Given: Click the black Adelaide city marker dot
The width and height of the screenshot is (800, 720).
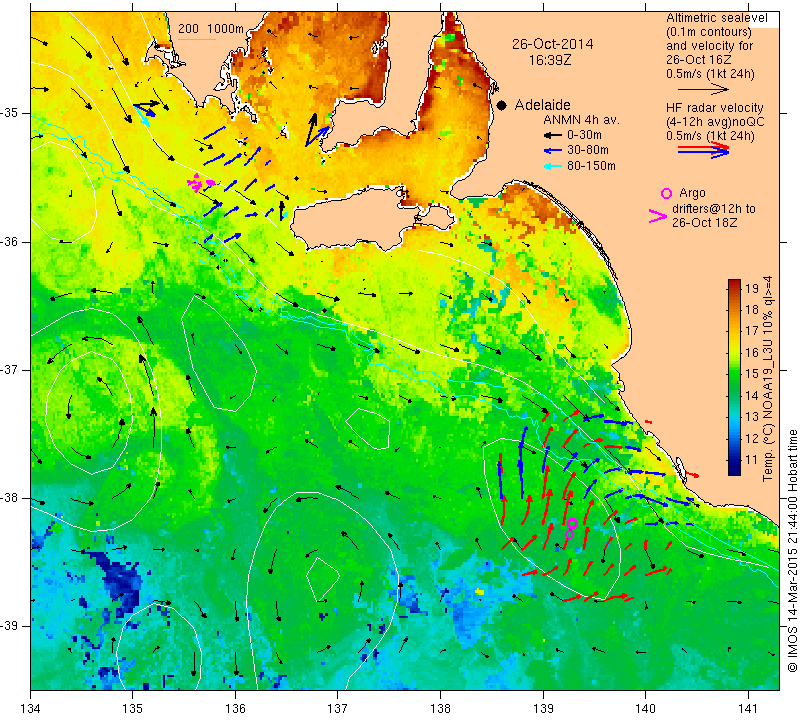Looking at the screenshot, I should coord(502,105).
